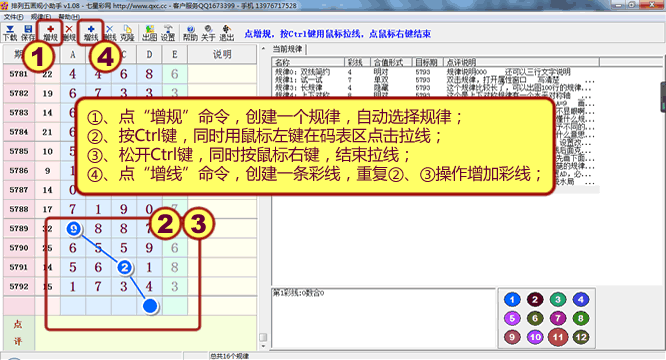This screenshot has width=666, height=360.
Task: Select color line 11 red circle
Action: [x=558, y=337]
